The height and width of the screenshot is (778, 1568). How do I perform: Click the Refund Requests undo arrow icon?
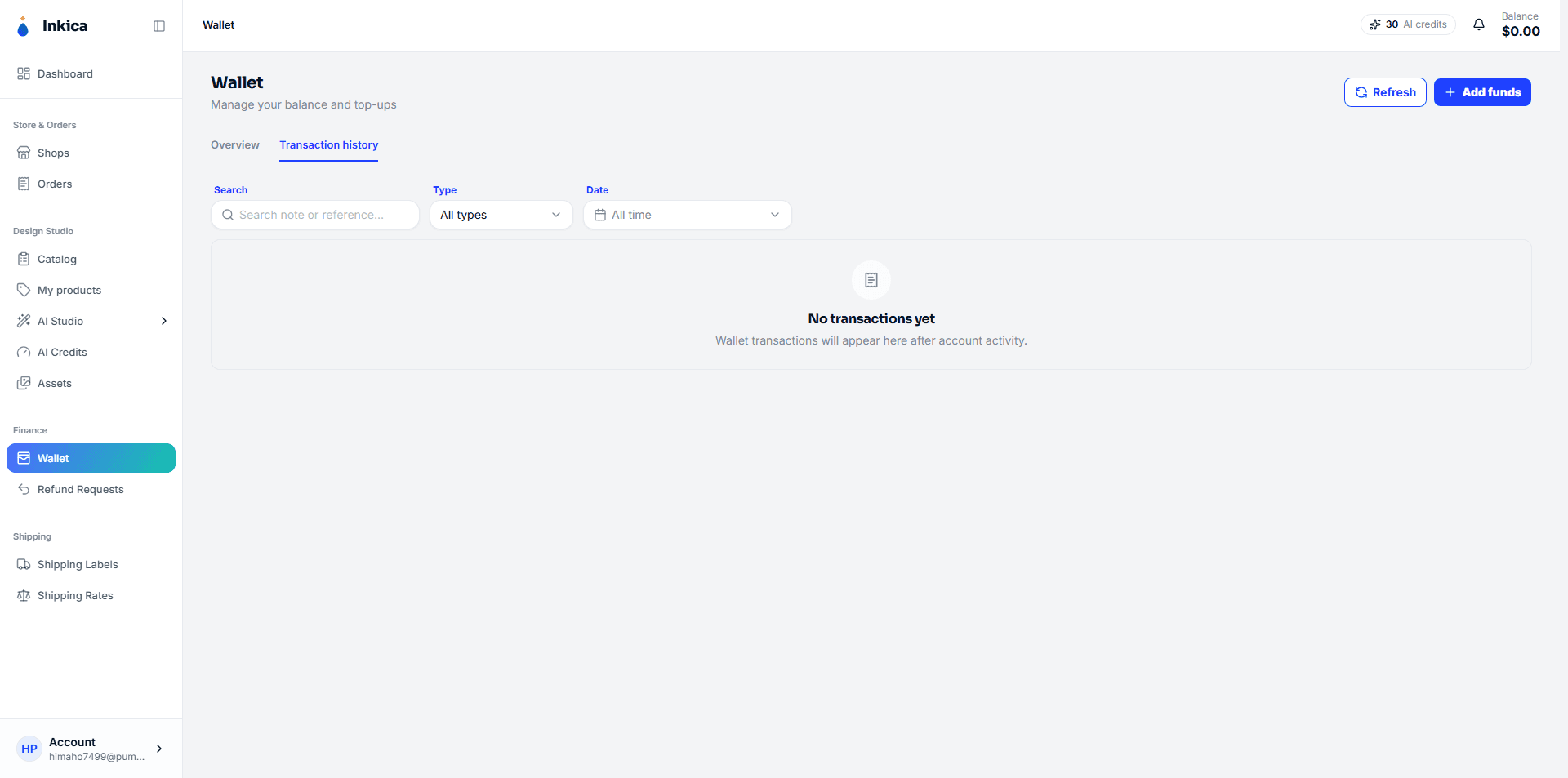click(x=24, y=489)
